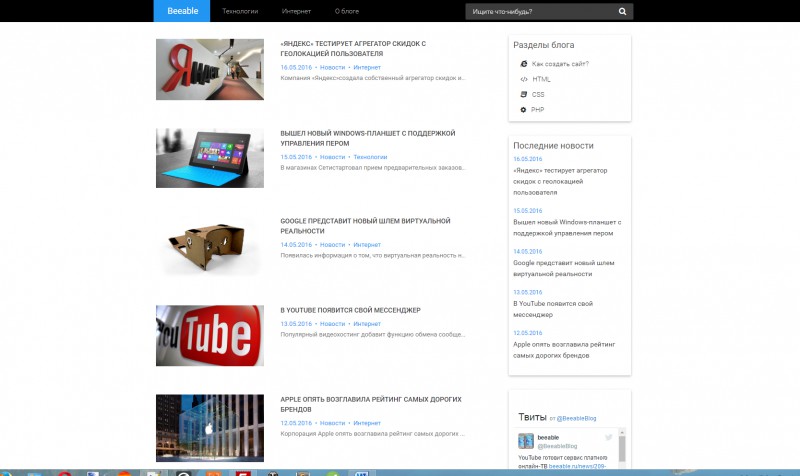Open the Apple рейтинг item in Последние новости sidebar
Image resolution: width=800 pixels, height=476 pixels.
click(564, 350)
